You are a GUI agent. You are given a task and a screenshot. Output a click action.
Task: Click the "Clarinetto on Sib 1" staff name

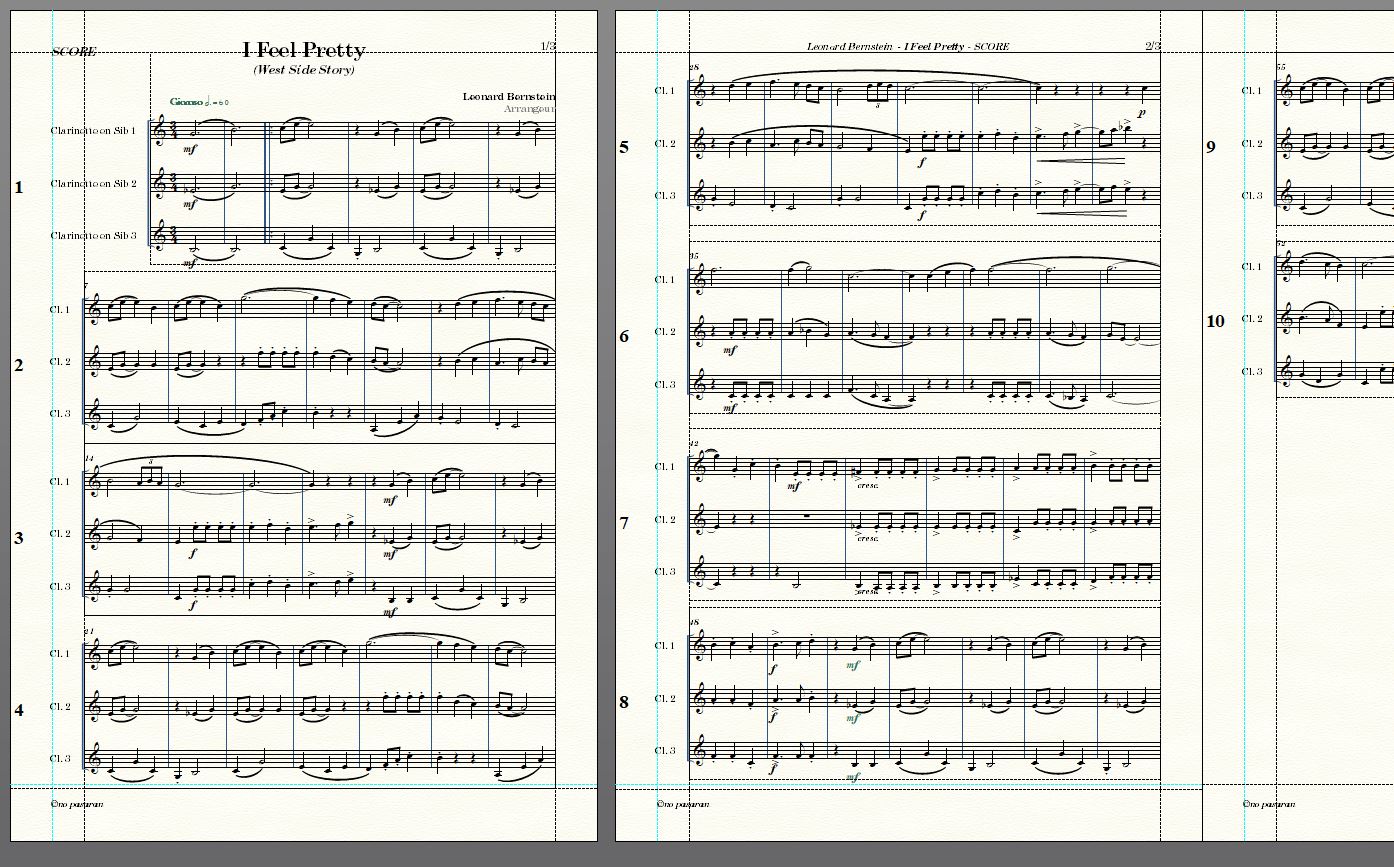tap(93, 131)
